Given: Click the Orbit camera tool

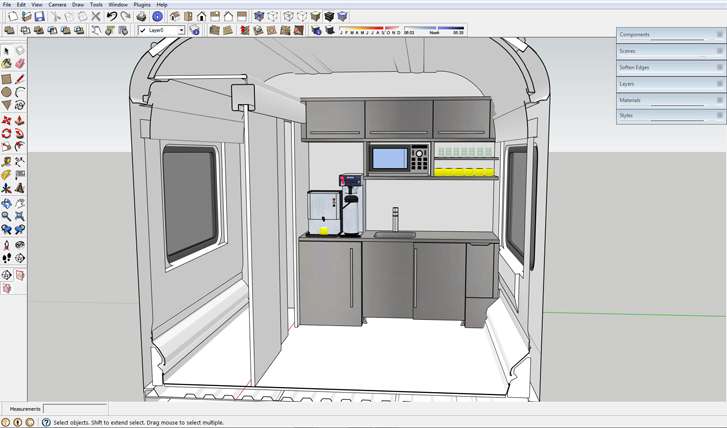Looking at the screenshot, I should pyautogui.click(x=6, y=203).
